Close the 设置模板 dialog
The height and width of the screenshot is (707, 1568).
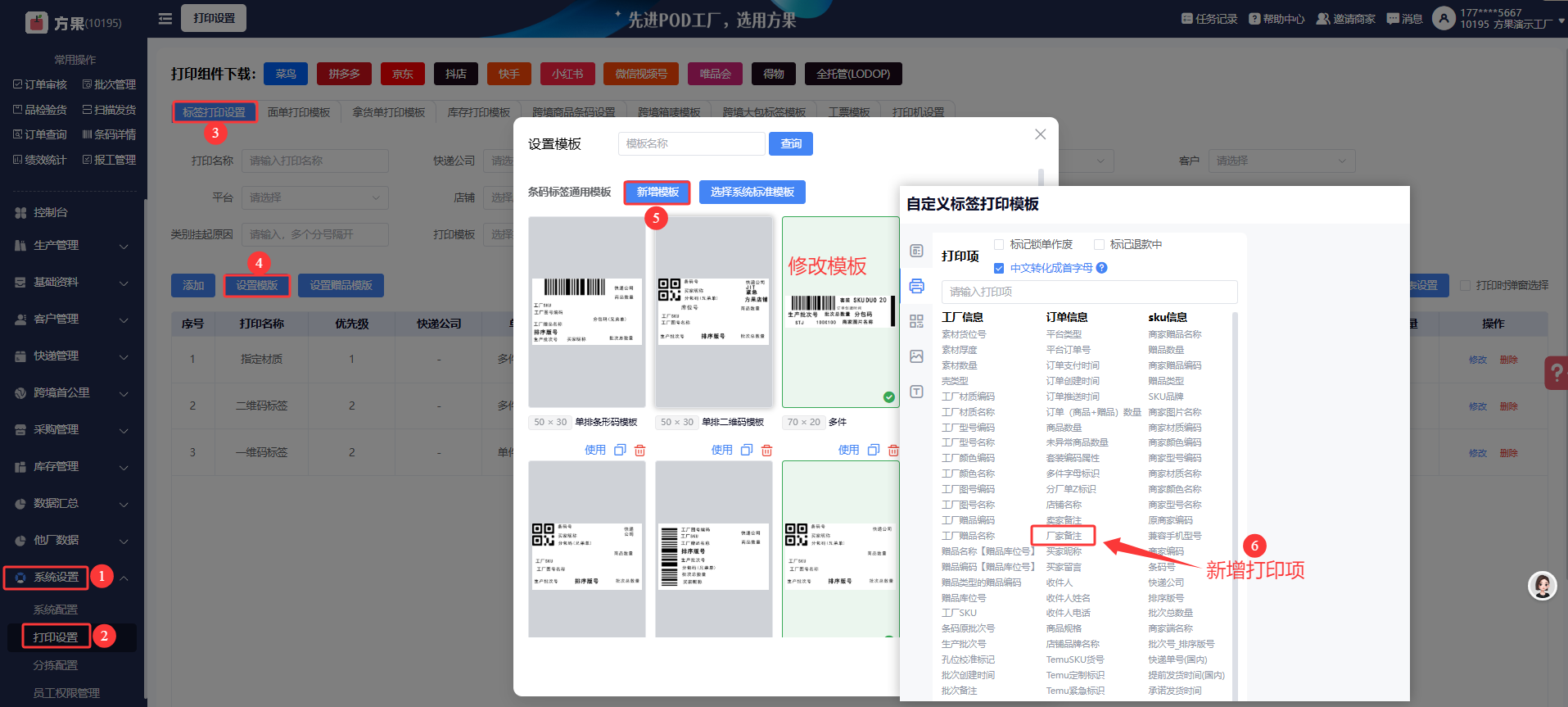click(1041, 134)
